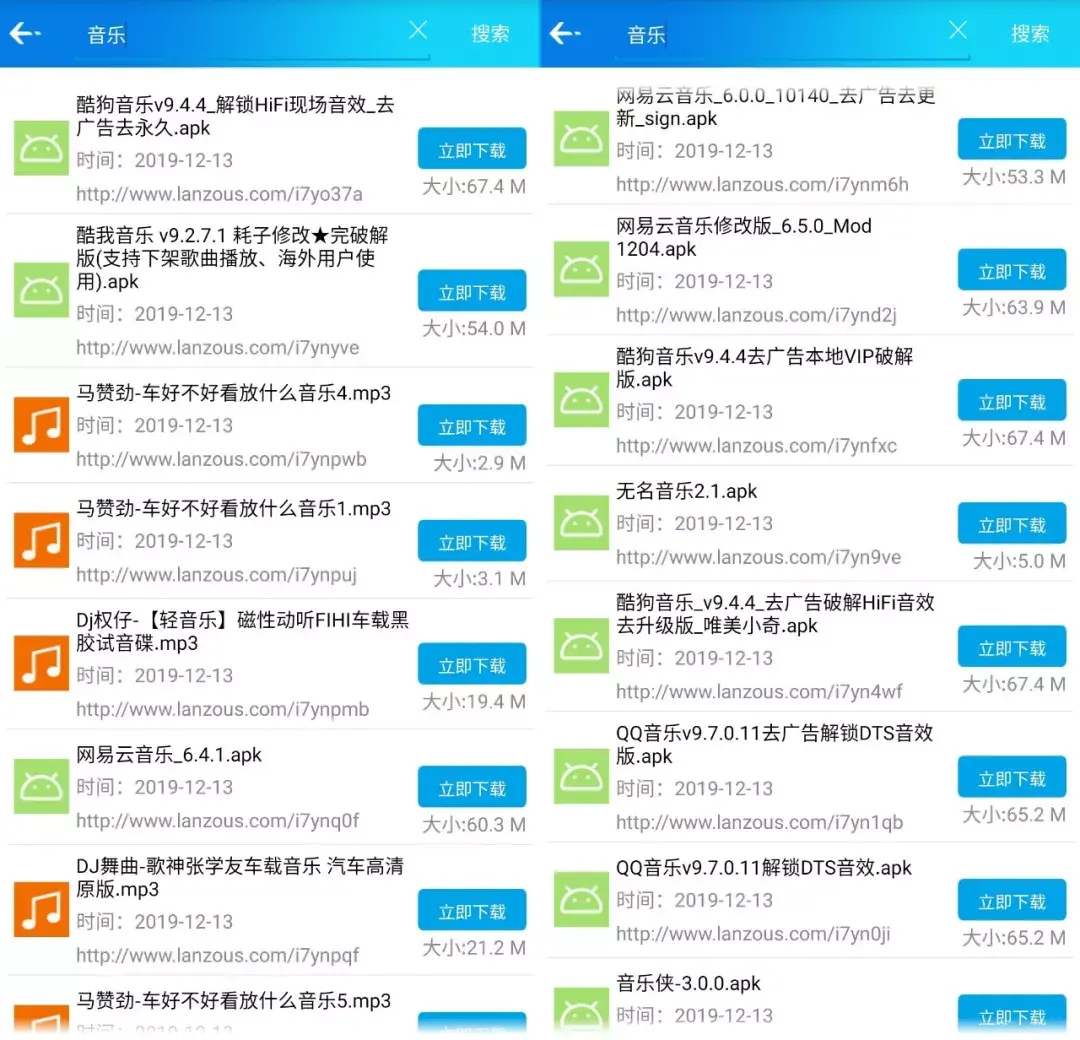
Task: Select size label 大小:19.4 M
Action: tap(474, 702)
